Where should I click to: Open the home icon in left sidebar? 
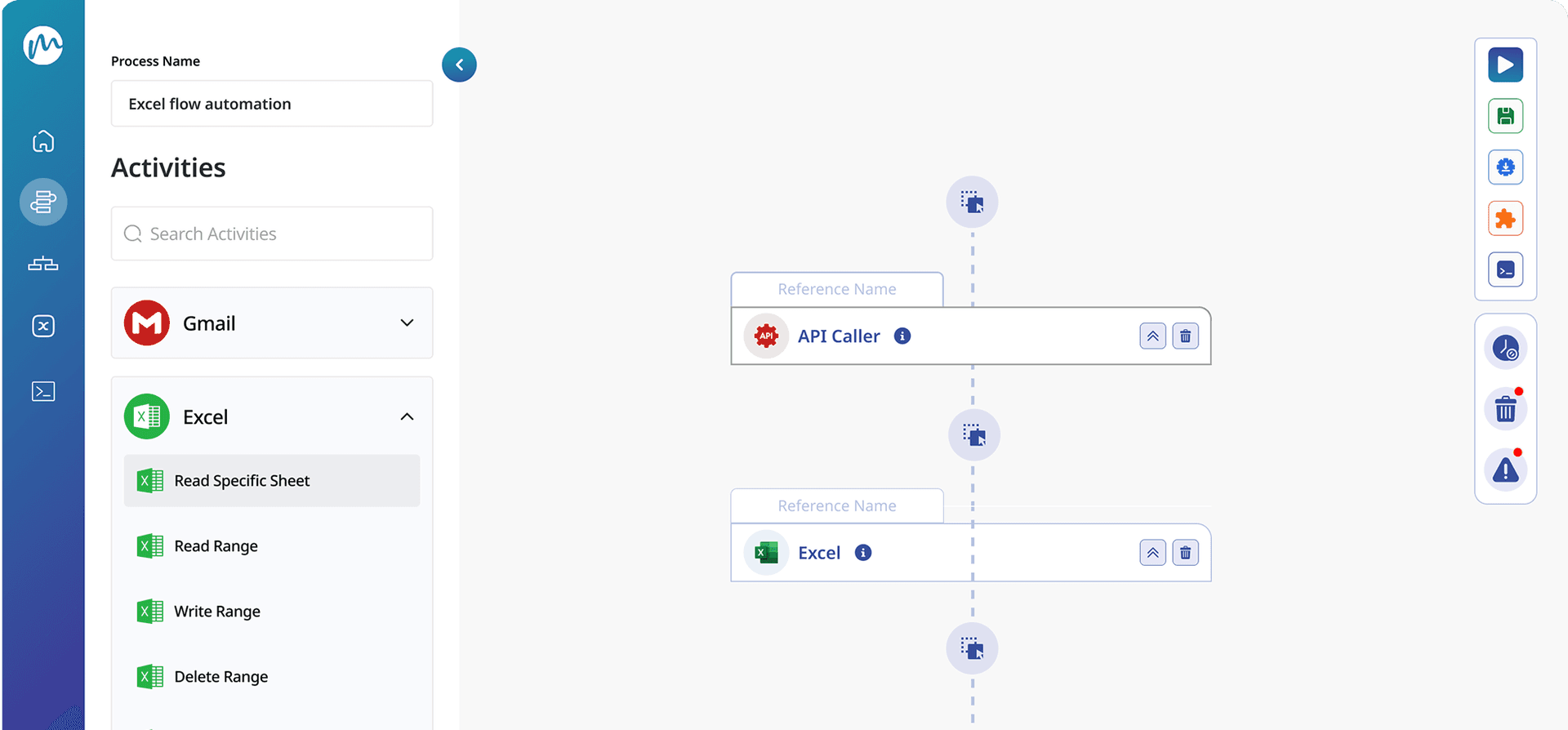point(43,141)
